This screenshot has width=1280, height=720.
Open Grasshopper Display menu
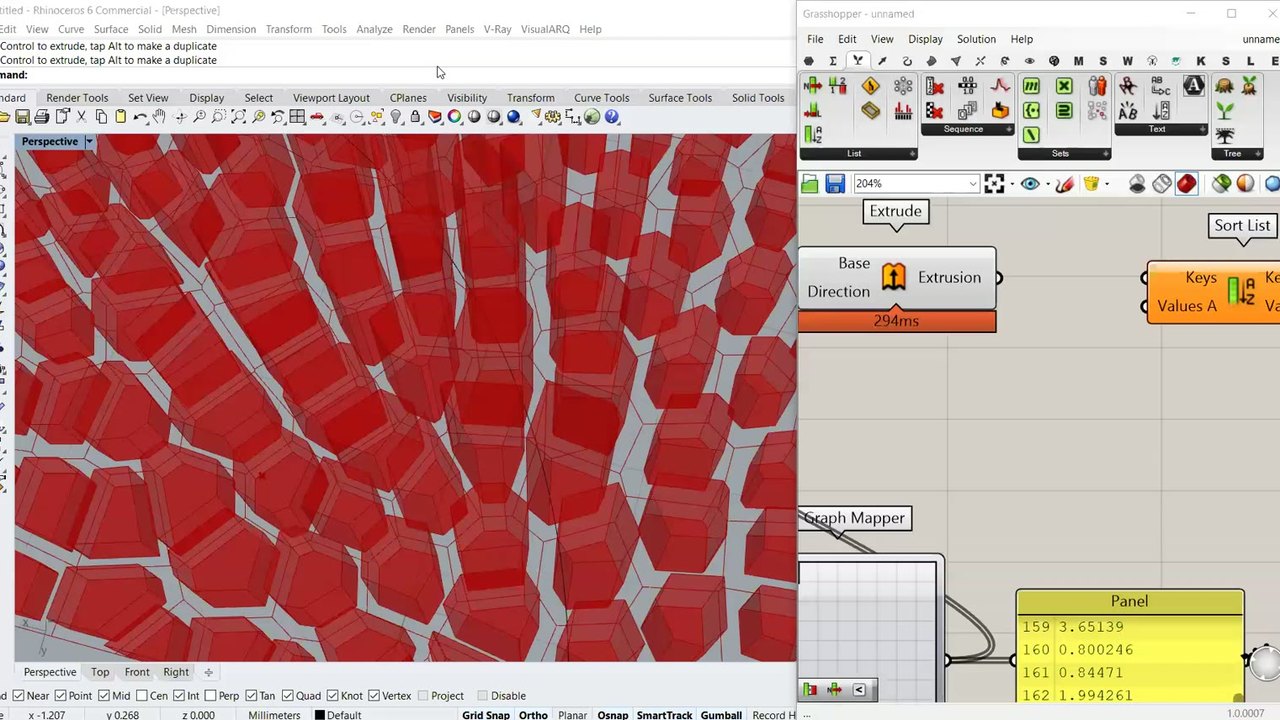pos(925,39)
